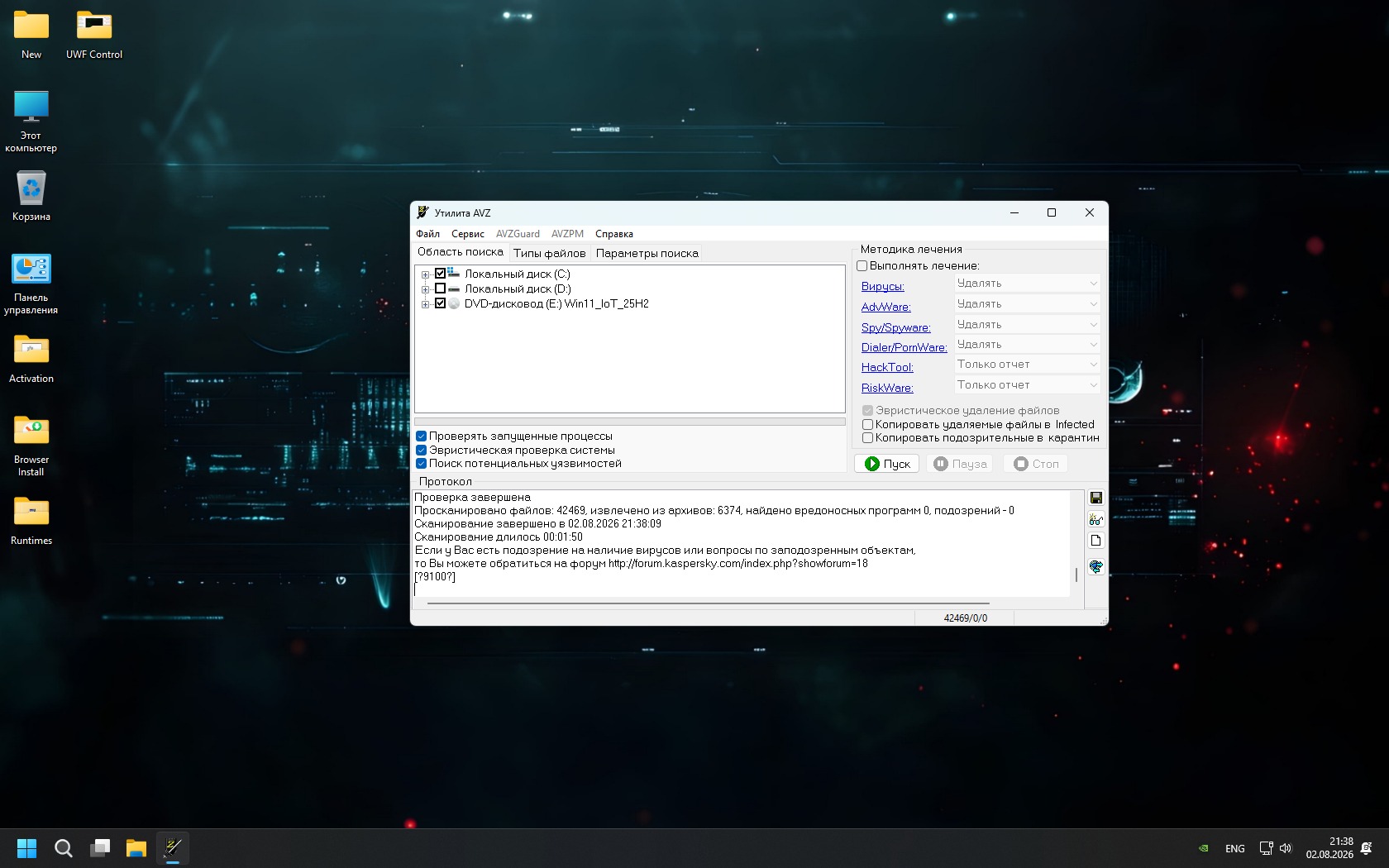This screenshot has width=1389, height=868.
Task: Open the clock showing 21:38 02.08.2026
Action: pyautogui.click(x=1329, y=848)
